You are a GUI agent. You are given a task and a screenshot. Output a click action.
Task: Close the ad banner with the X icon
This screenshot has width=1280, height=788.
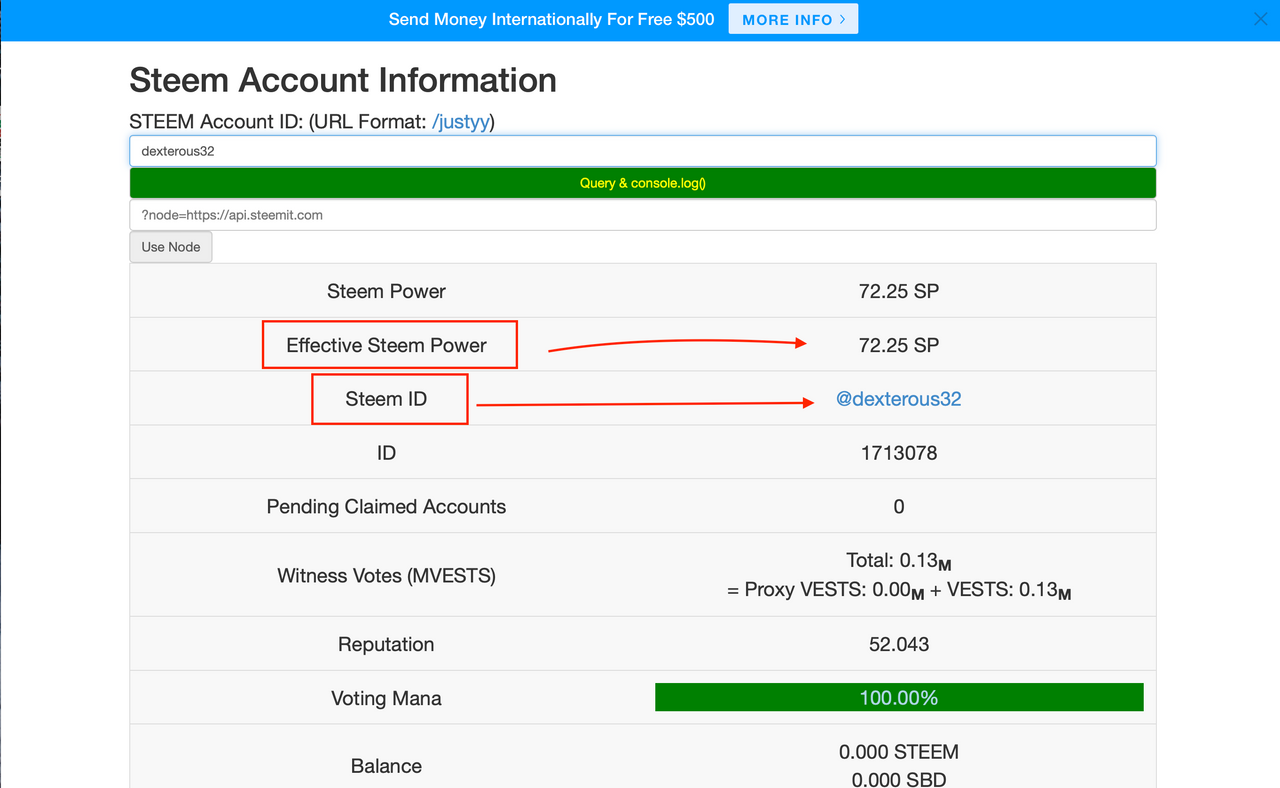1261,19
